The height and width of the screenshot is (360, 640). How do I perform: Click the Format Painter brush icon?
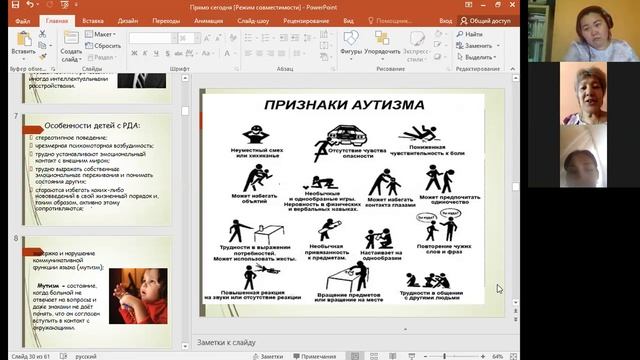click(x=42, y=57)
